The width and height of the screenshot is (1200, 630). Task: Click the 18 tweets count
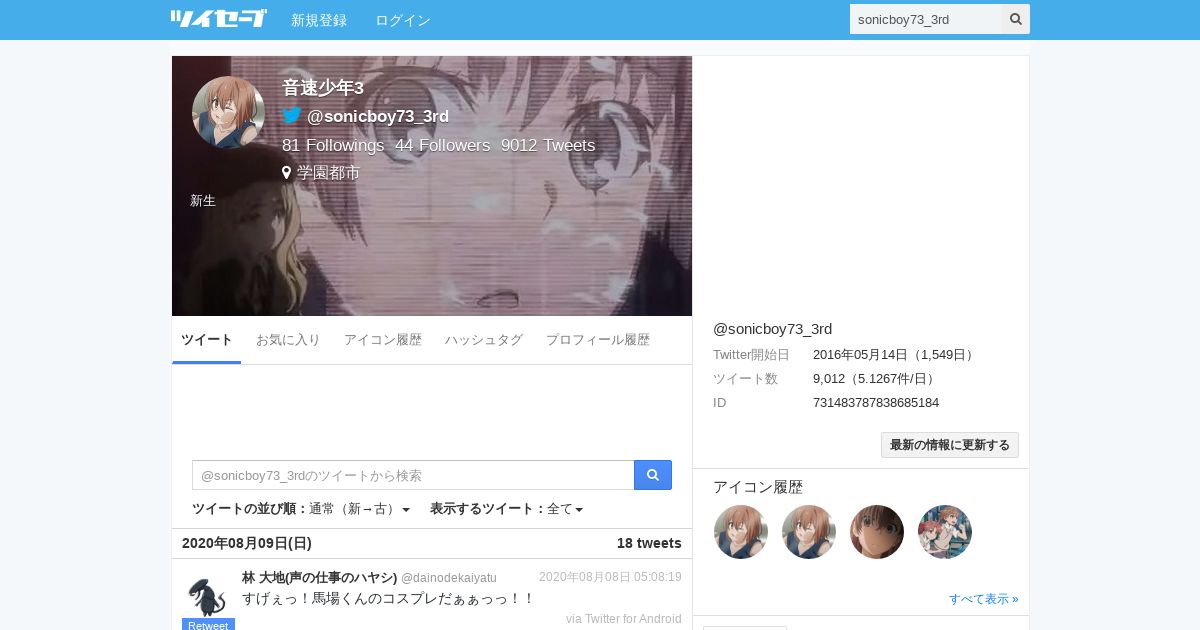(649, 543)
